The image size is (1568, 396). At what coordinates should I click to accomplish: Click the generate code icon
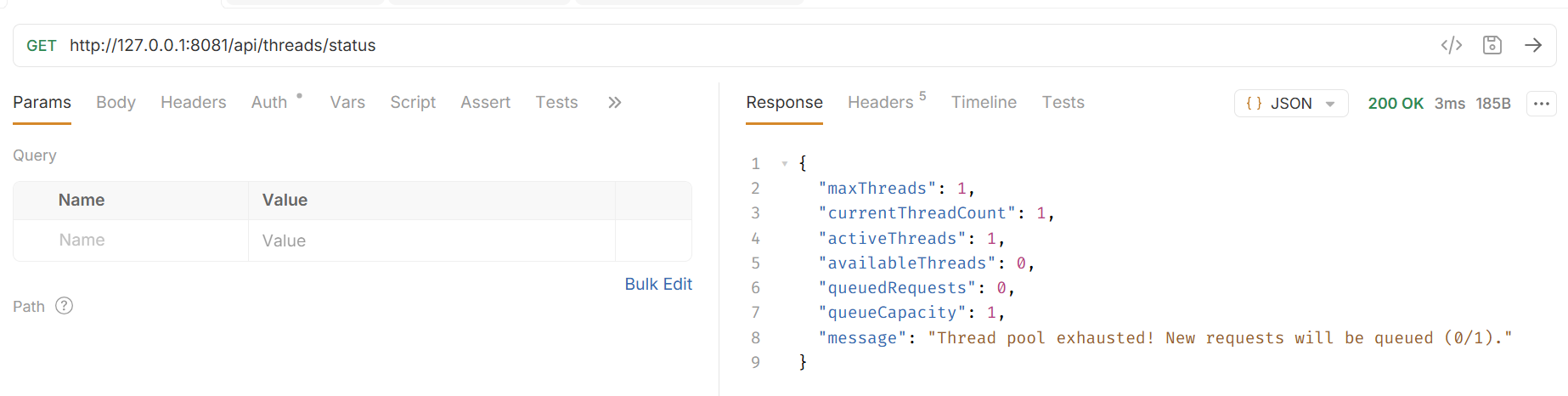(x=1451, y=45)
